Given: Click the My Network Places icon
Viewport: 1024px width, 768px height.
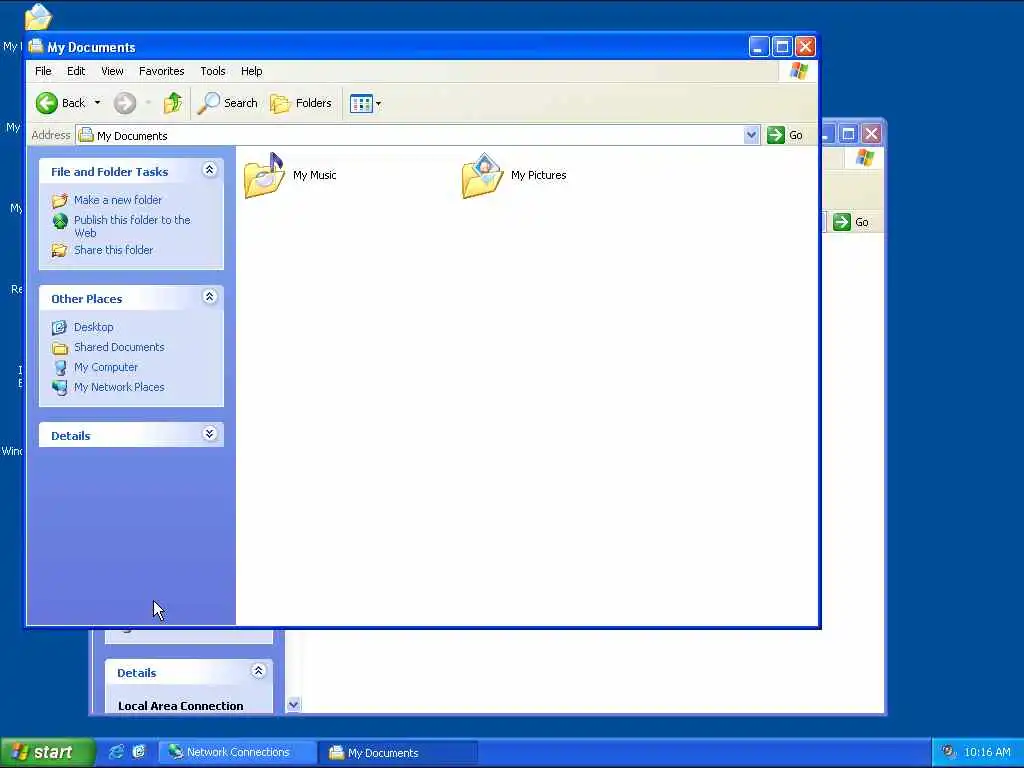Looking at the screenshot, I should click(x=59, y=388).
